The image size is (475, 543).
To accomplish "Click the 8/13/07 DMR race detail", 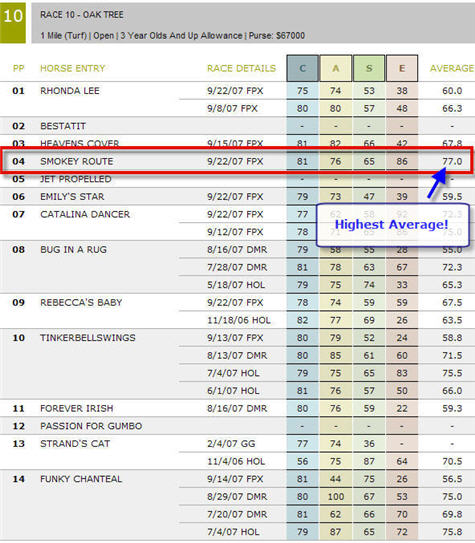I will [237, 356].
